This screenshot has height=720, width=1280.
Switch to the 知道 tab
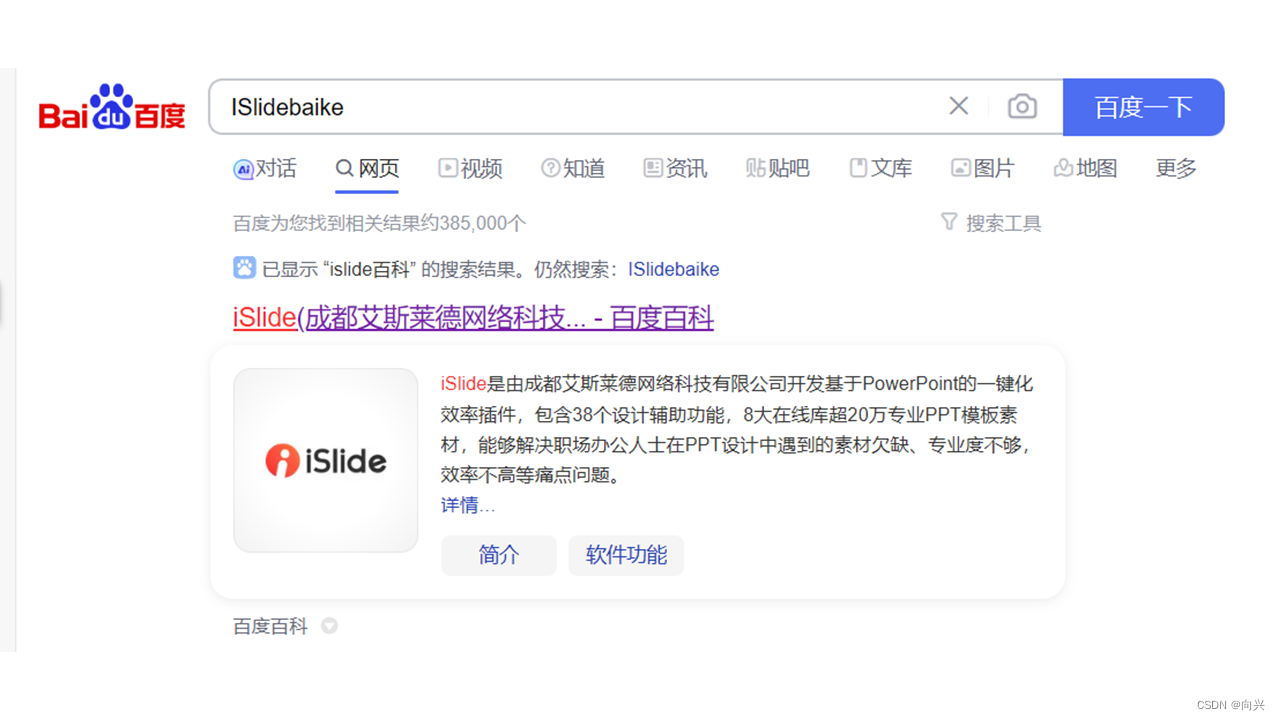(573, 168)
